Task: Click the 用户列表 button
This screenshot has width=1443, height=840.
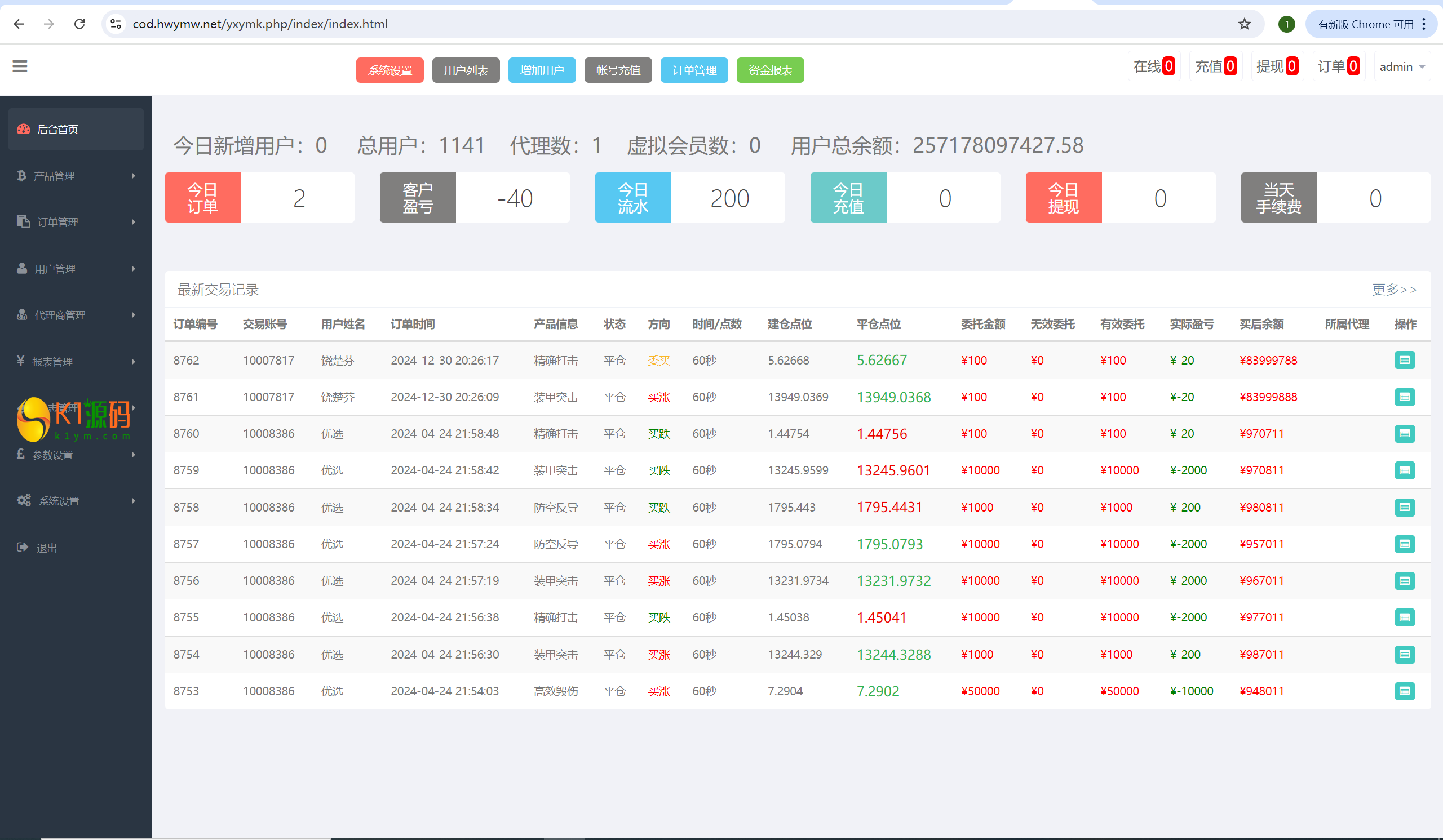Action: [x=466, y=69]
